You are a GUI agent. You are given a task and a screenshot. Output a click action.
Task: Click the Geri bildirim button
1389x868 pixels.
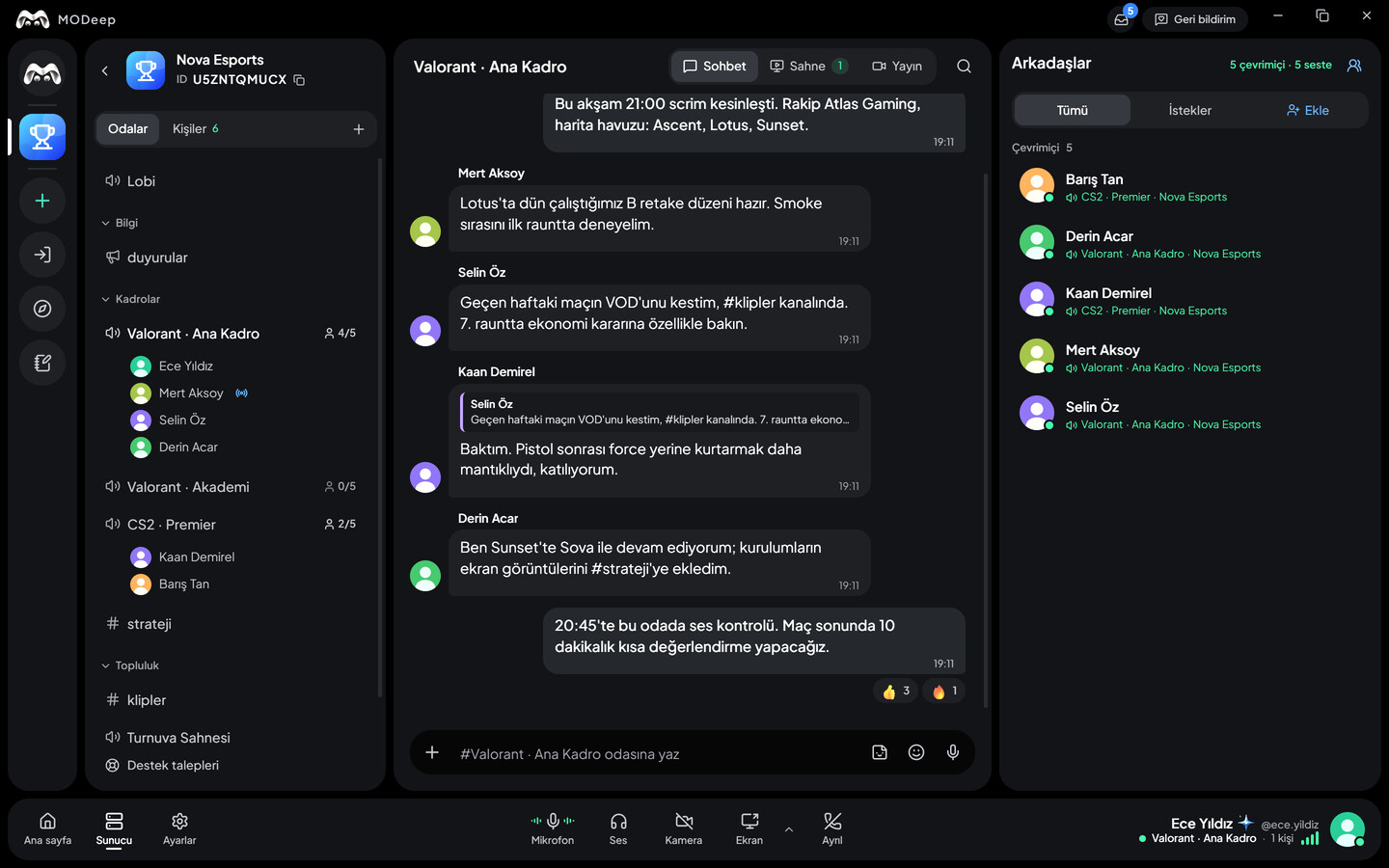[x=1195, y=19]
